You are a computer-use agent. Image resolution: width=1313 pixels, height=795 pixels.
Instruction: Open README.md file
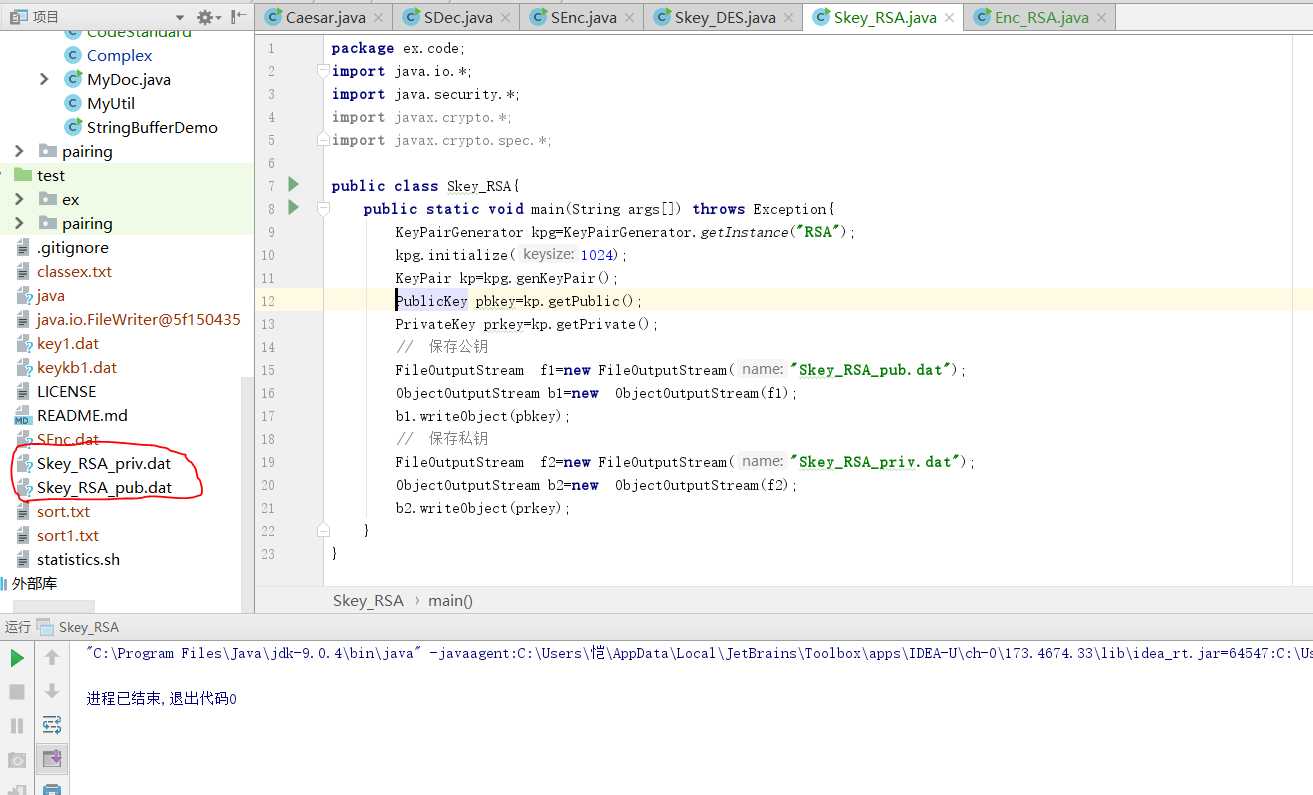coord(82,415)
